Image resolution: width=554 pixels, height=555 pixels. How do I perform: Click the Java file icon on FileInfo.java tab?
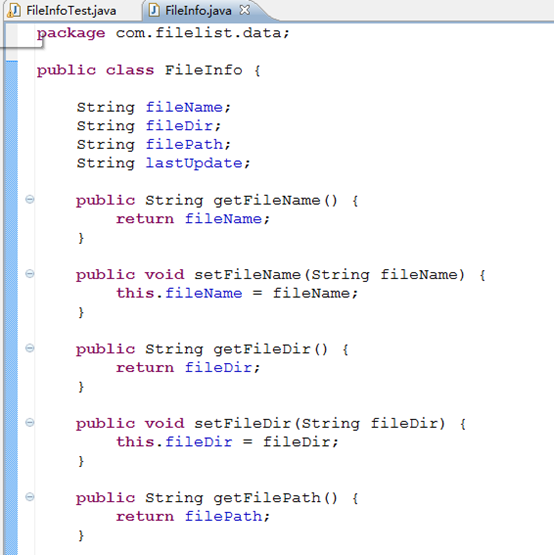click(x=154, y=10)
